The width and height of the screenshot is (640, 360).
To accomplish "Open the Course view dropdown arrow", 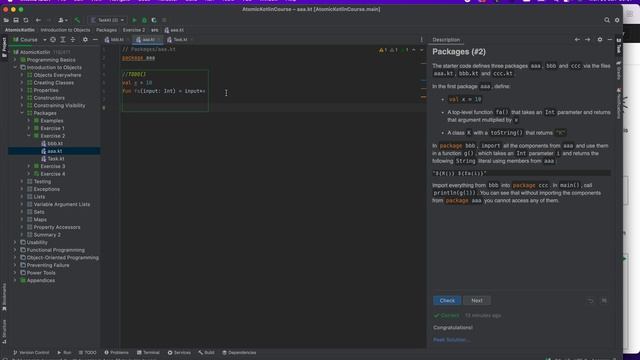I will (44, 40).
